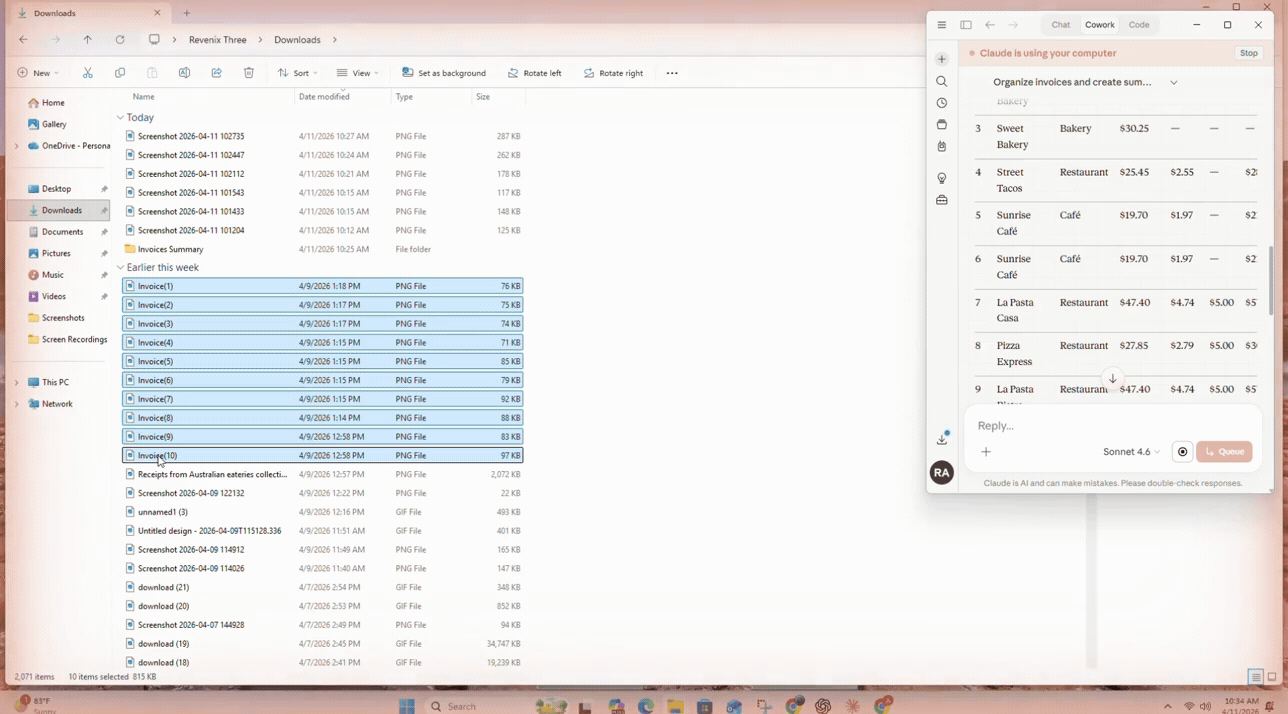Image resolution: width=1288 pixels, height=714 pixels.
Task: Click Rotate left button
Action: [x=535, y=73]
